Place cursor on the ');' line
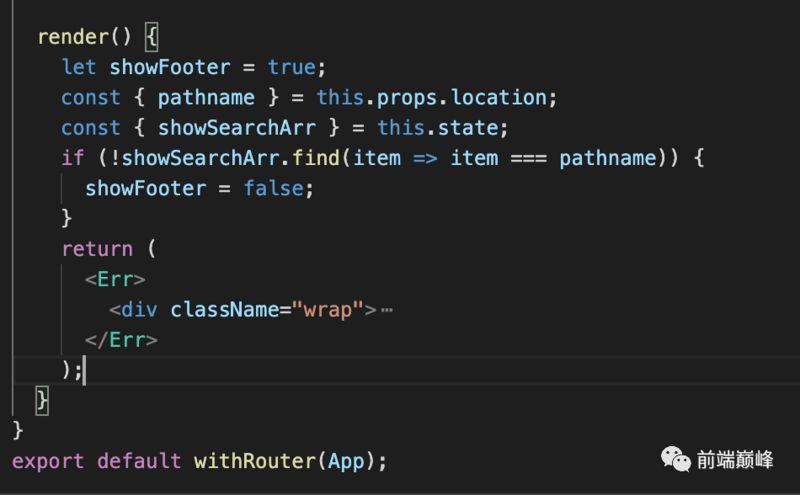Image resolution: width=800 pixels, height=495 pixels. click(407, 370)
